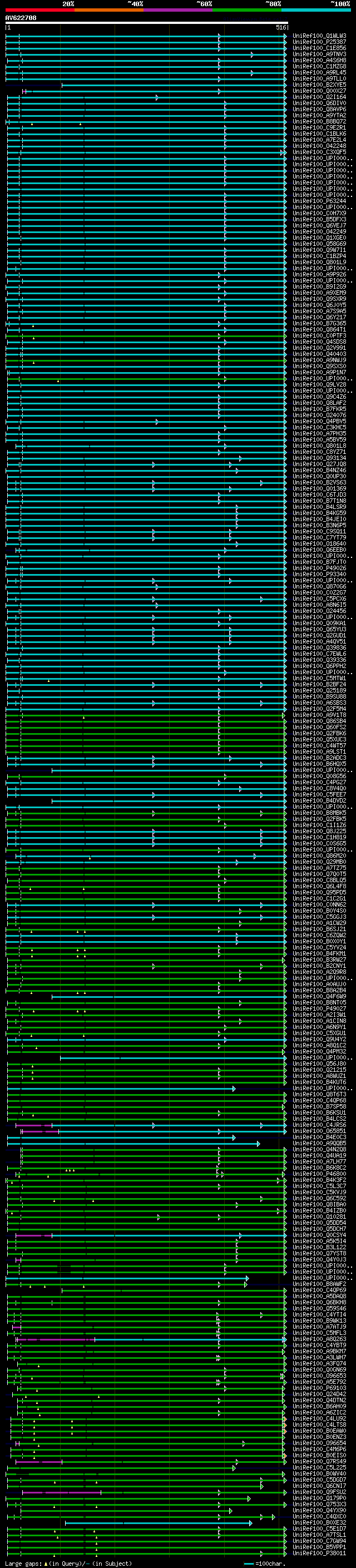Open hit UniRef100_B8BQ72

[x=319, y=121]
